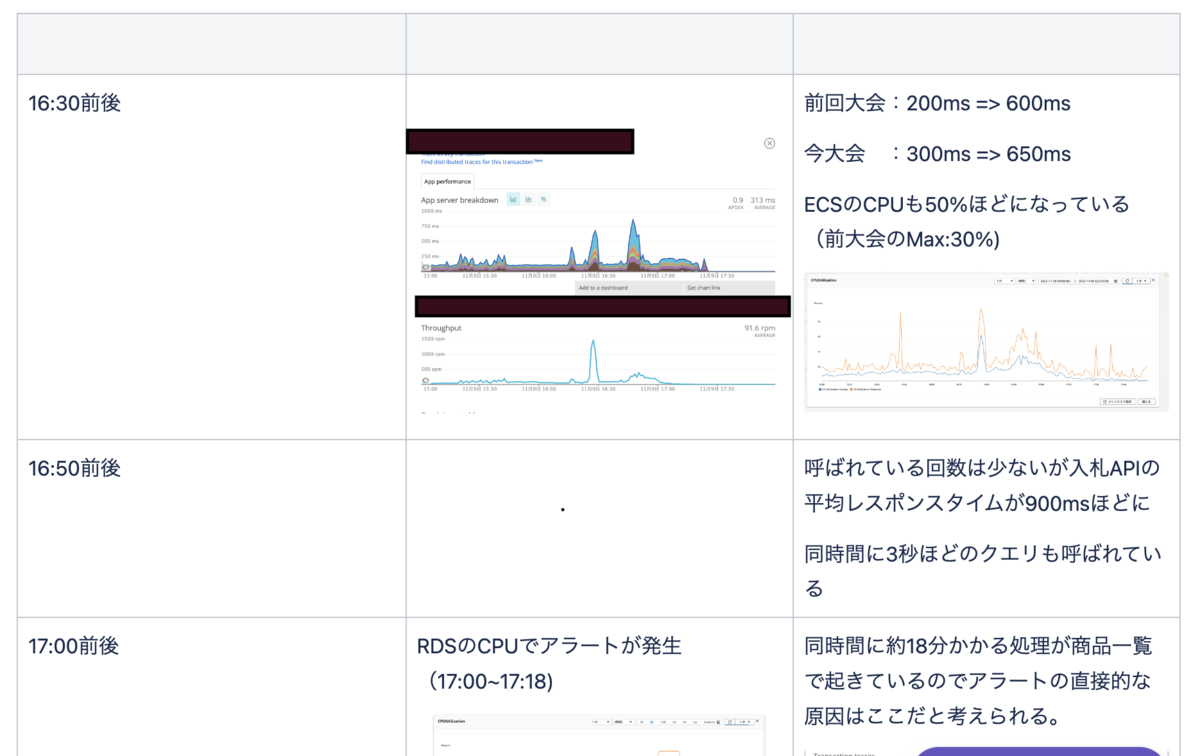The height and width of the screenshot is (756, 1200).
Task: Click the '16:30前後' time cell
Action: tap(74, 103)
